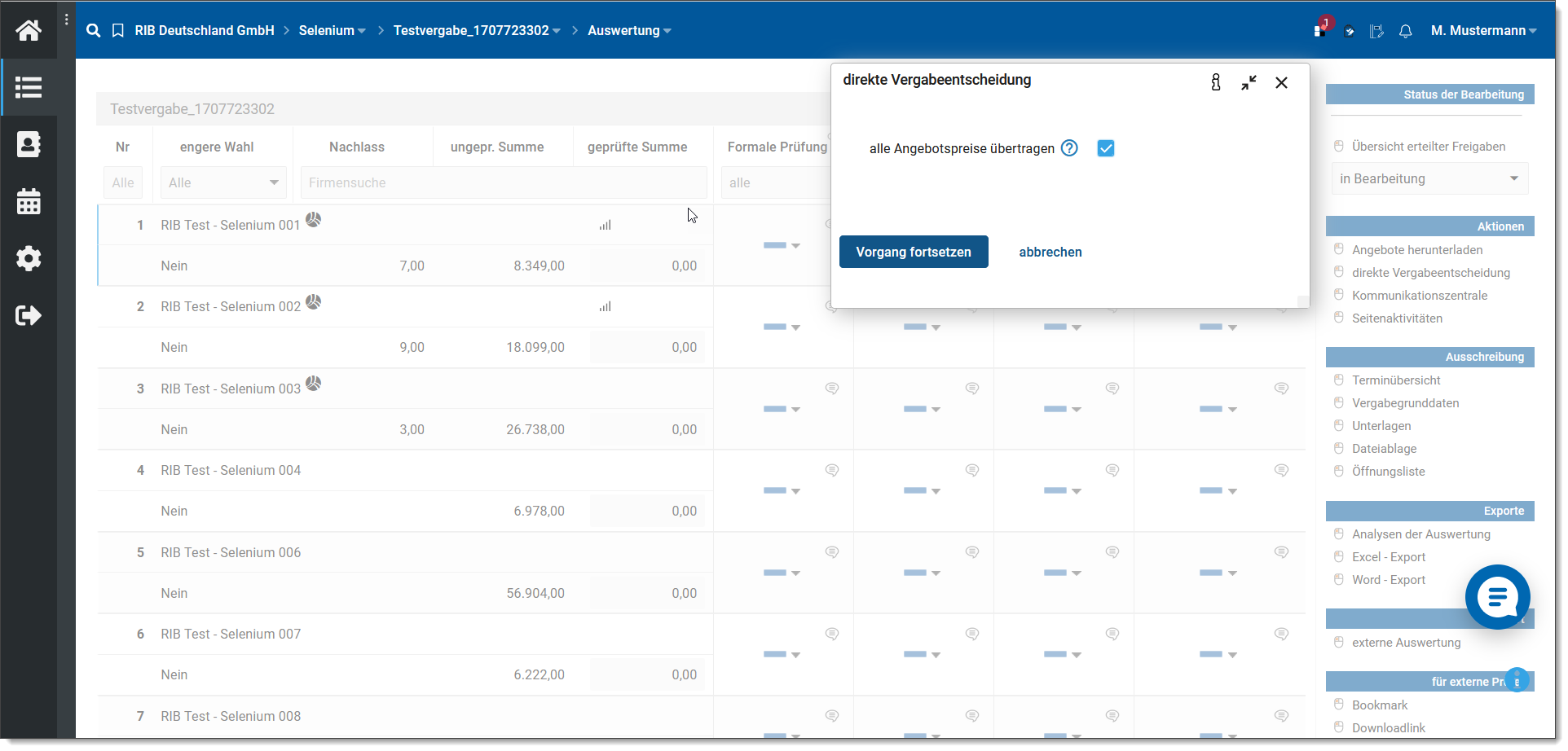Open the notifications bell
Image resolution: width=1568 pixels, height=751 pixels.
tap(1405, 31)
